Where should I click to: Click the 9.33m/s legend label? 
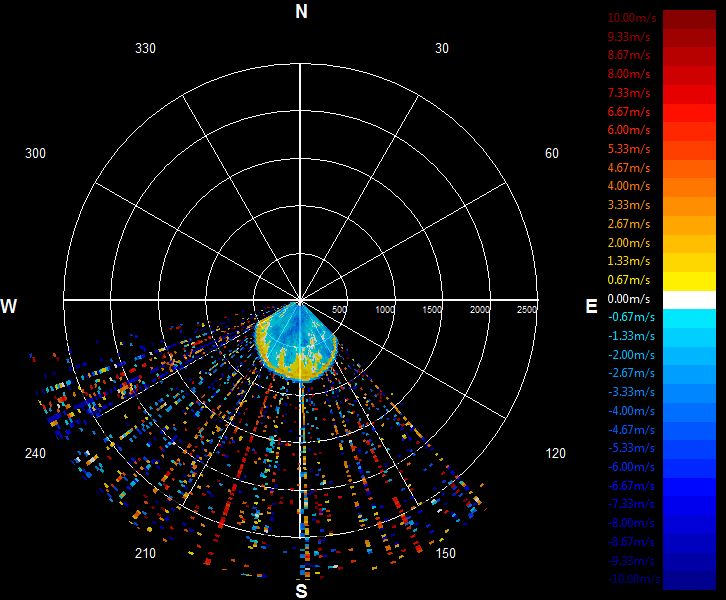(x=629, y=37)
